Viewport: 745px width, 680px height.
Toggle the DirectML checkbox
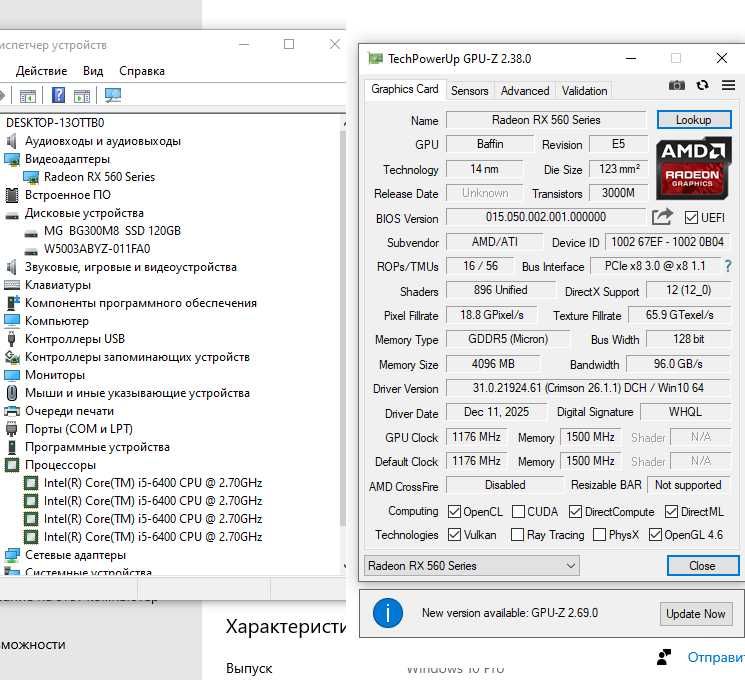click(x=671, y=511)
